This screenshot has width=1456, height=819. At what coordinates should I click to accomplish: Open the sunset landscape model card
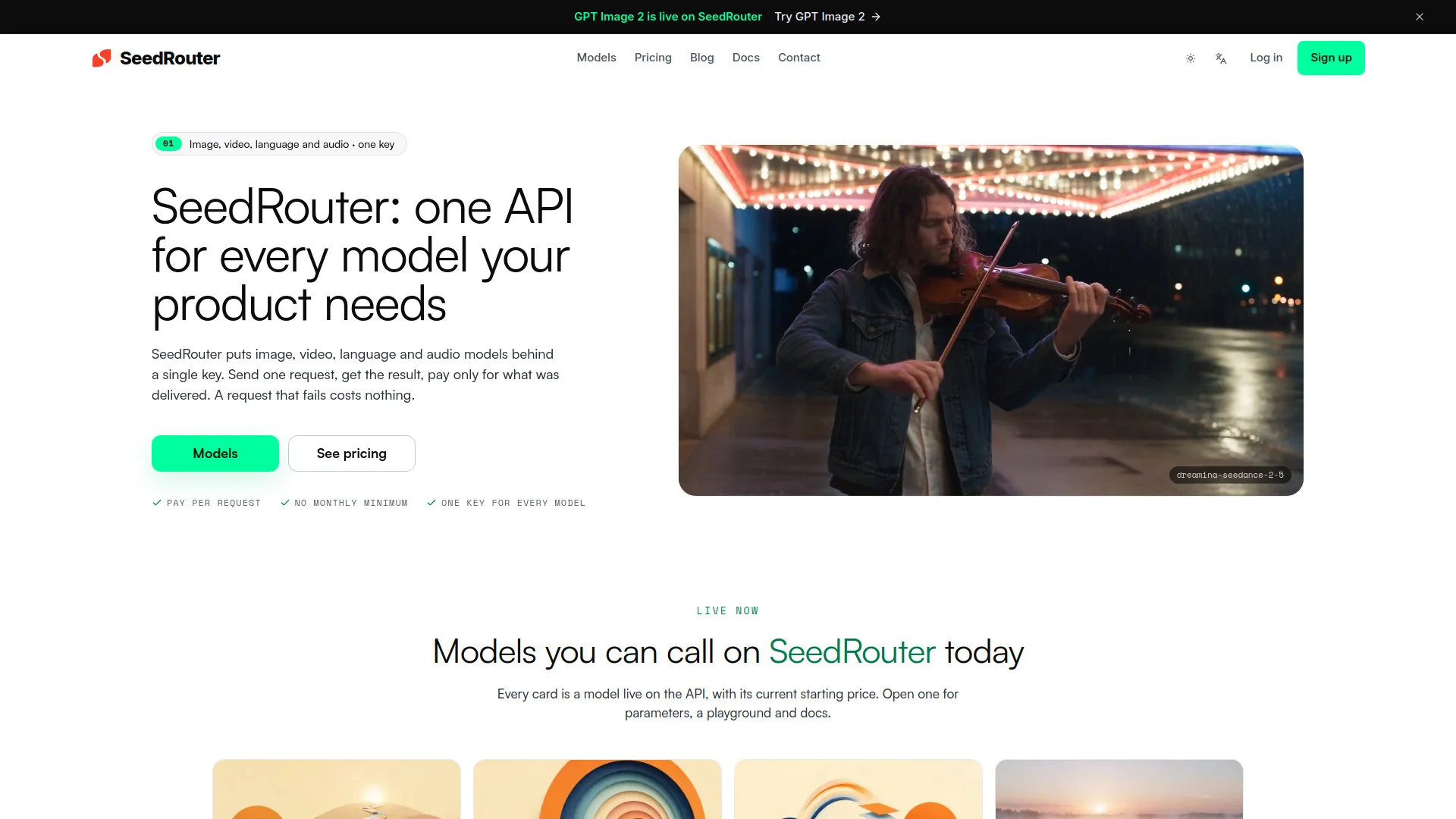point(1119,789)
